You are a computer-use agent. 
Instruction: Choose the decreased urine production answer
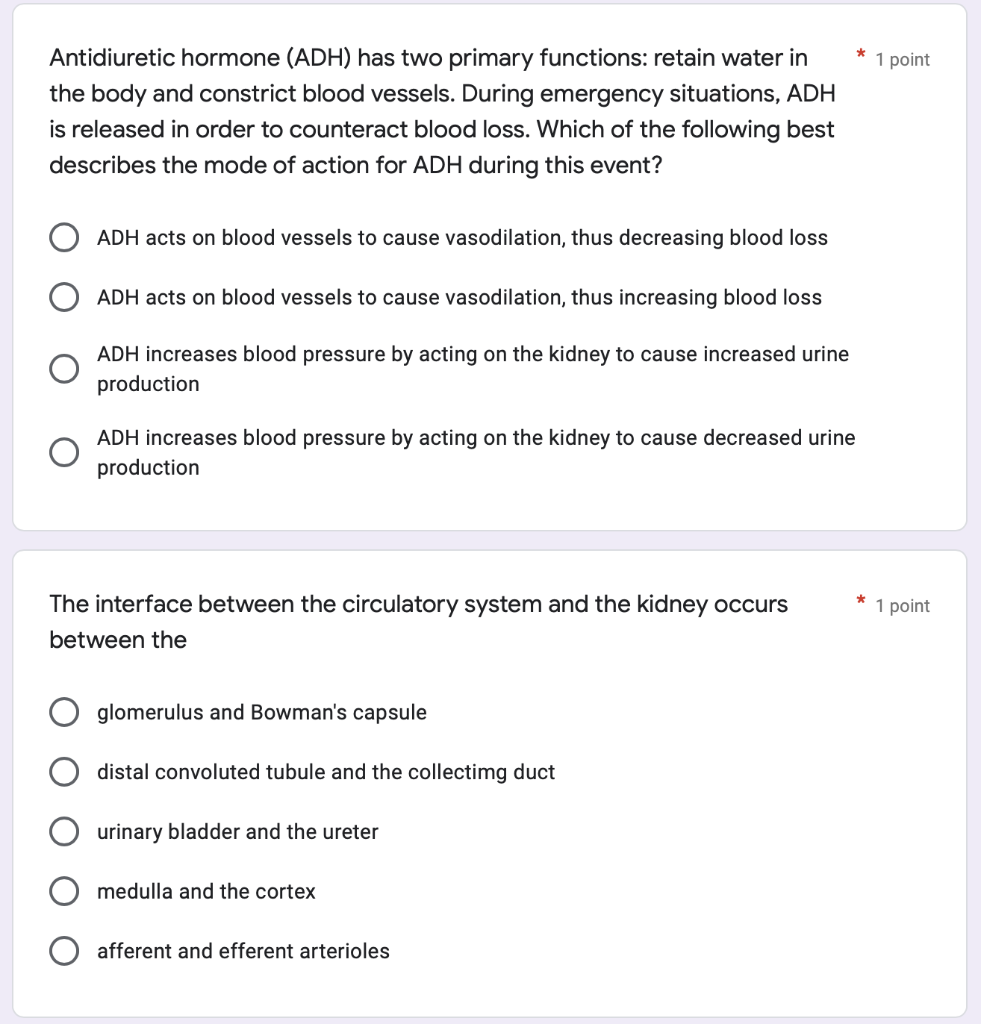click(64, 451)
